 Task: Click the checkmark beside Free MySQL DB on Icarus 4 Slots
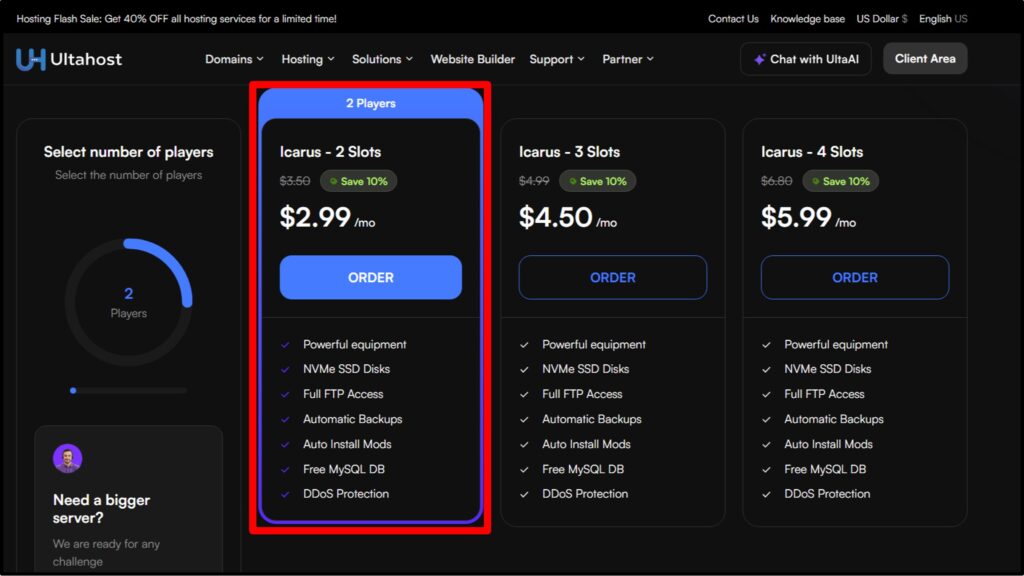click(765, 468)
